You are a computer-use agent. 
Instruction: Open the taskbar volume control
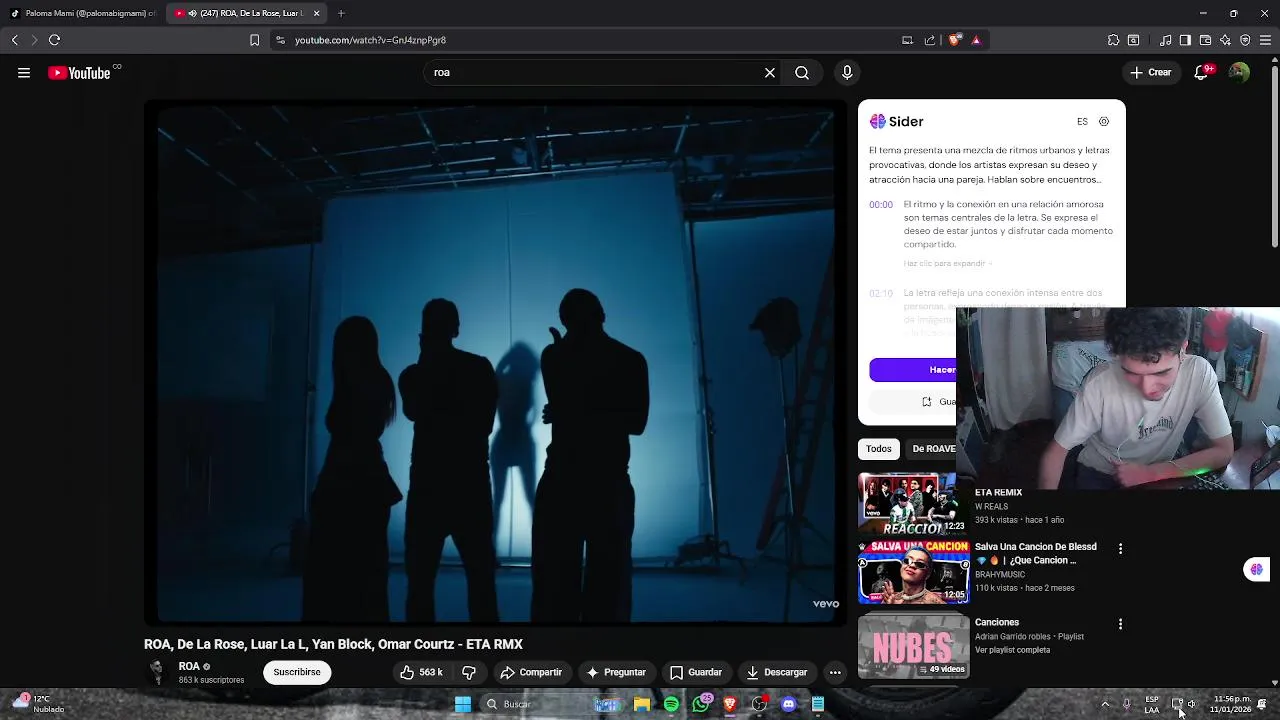coord(1191,704)
